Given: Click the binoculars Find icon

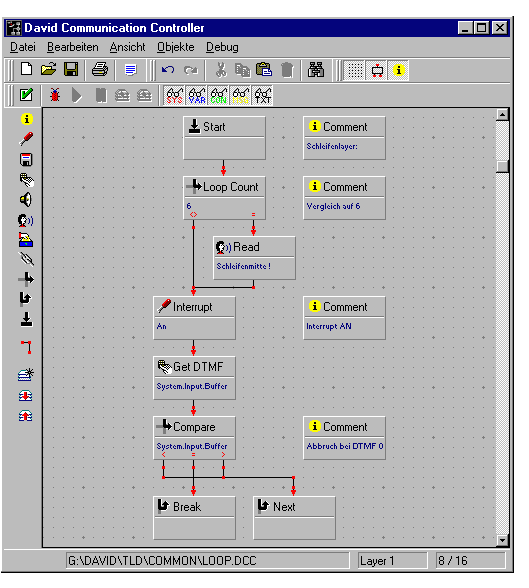Looking at the screenshot, I should 316,70.
